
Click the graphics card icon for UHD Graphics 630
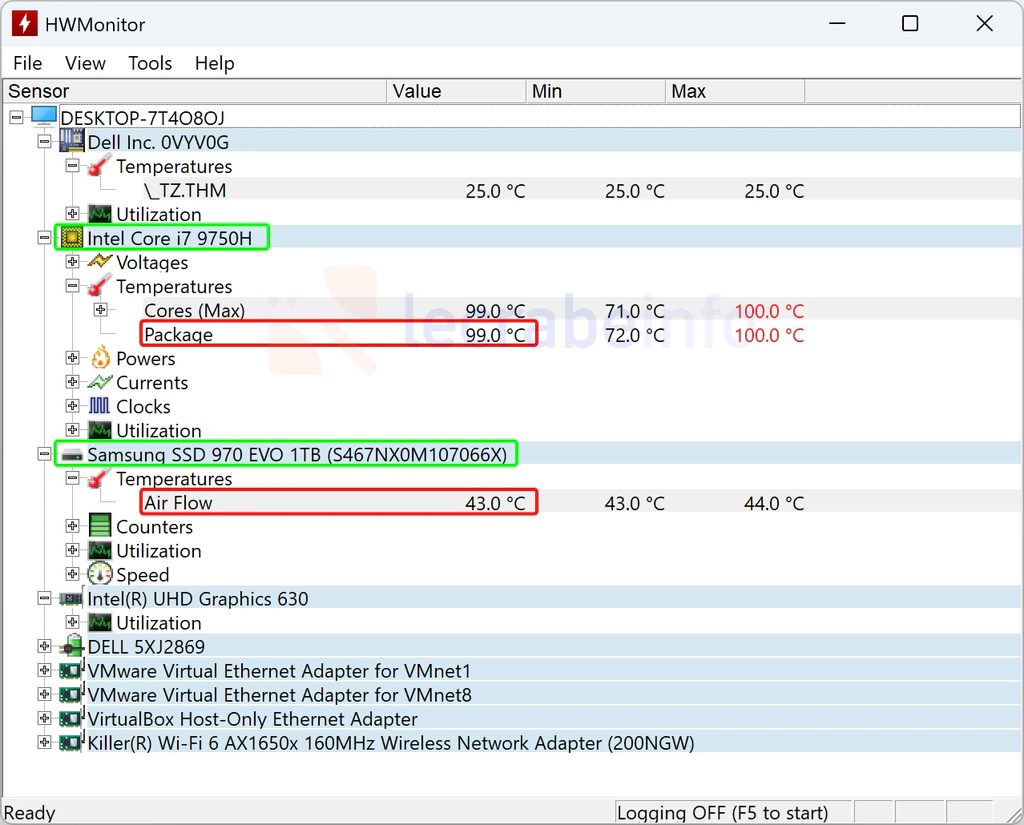pyautogui.click(x=71, y=598)
